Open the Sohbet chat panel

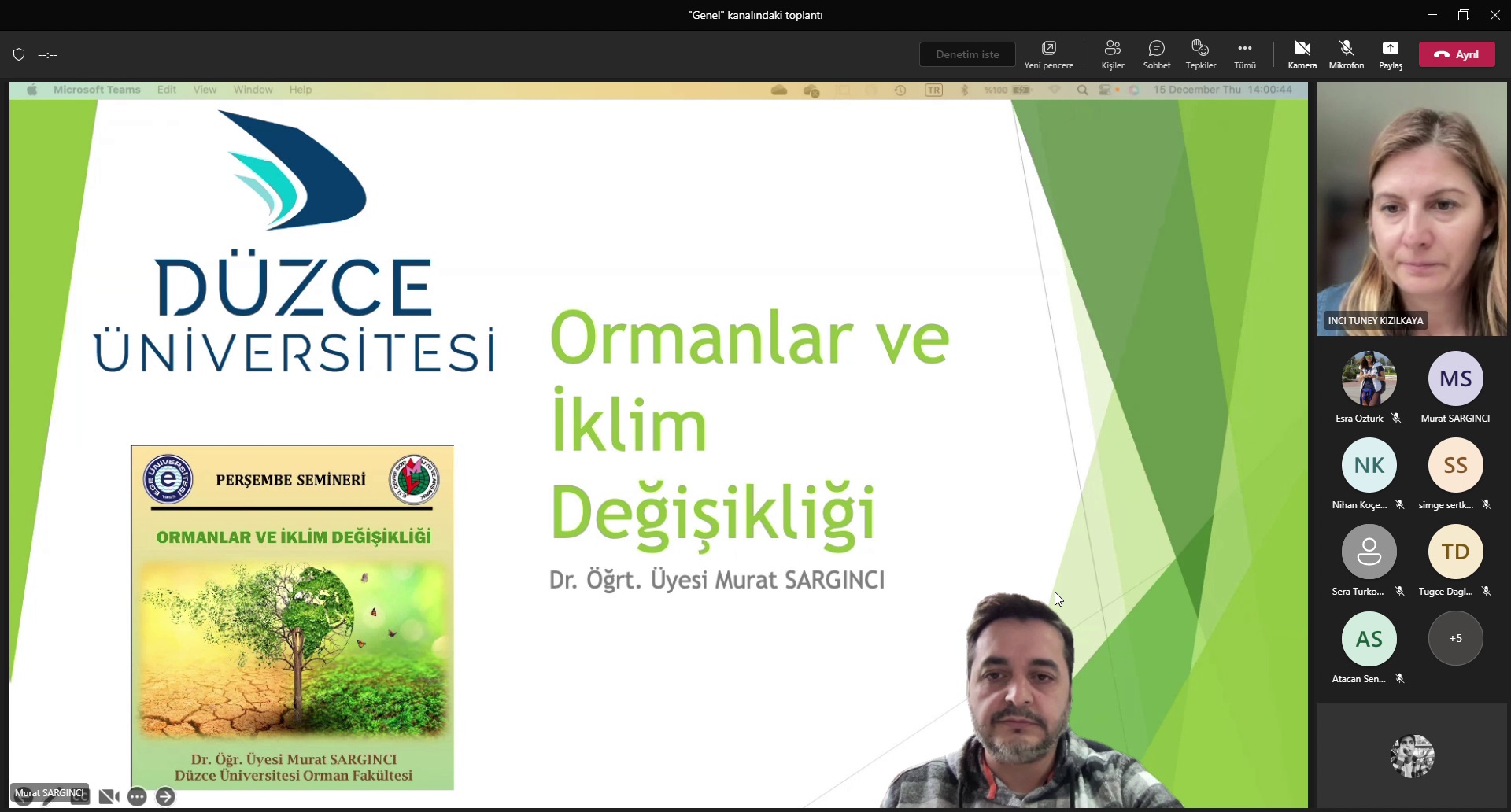click(x=1156, y=54)
